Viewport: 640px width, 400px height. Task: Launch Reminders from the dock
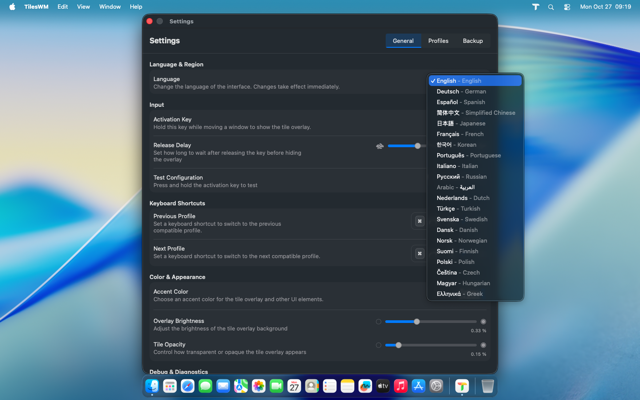coord(329,386)
